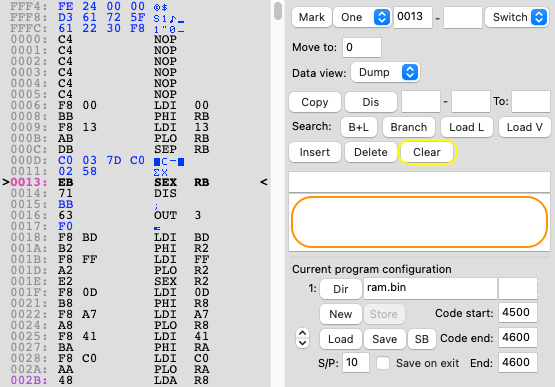Screen dimensions: 555x387
Task: Click the Mark button
Action: tap(311, 17)
